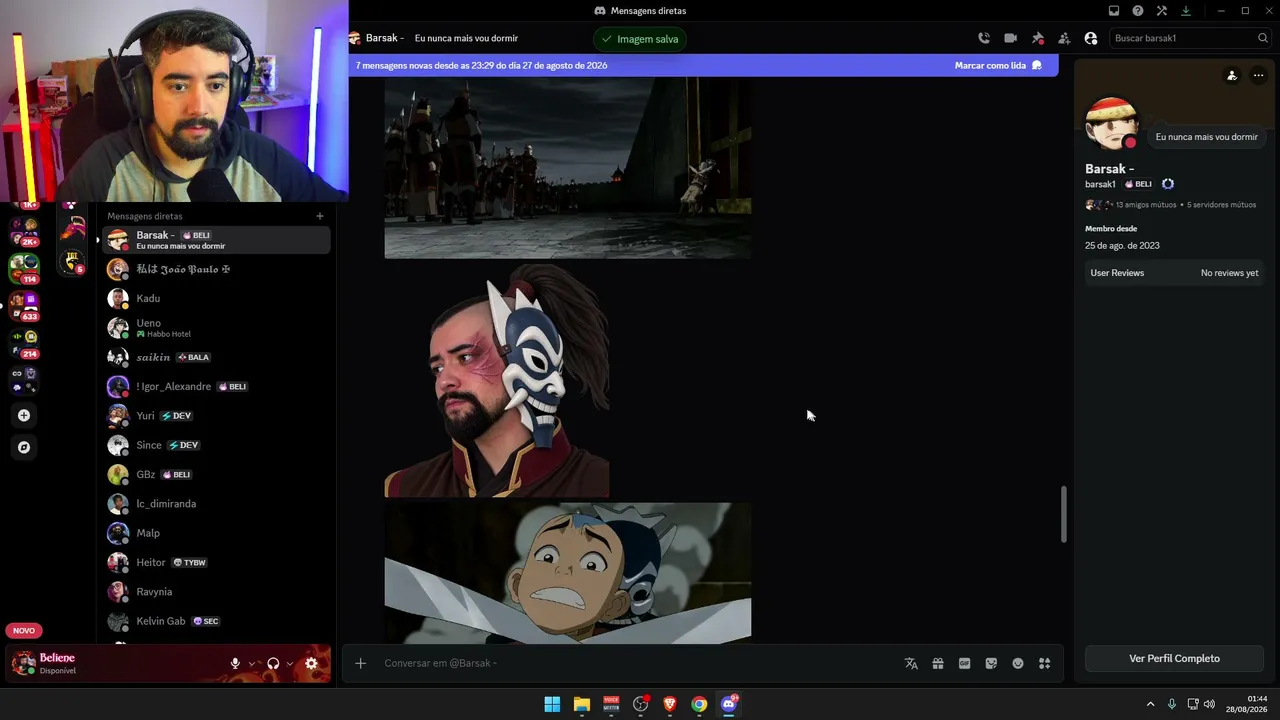Open the saikin direct message

click(x=217, y=357)
